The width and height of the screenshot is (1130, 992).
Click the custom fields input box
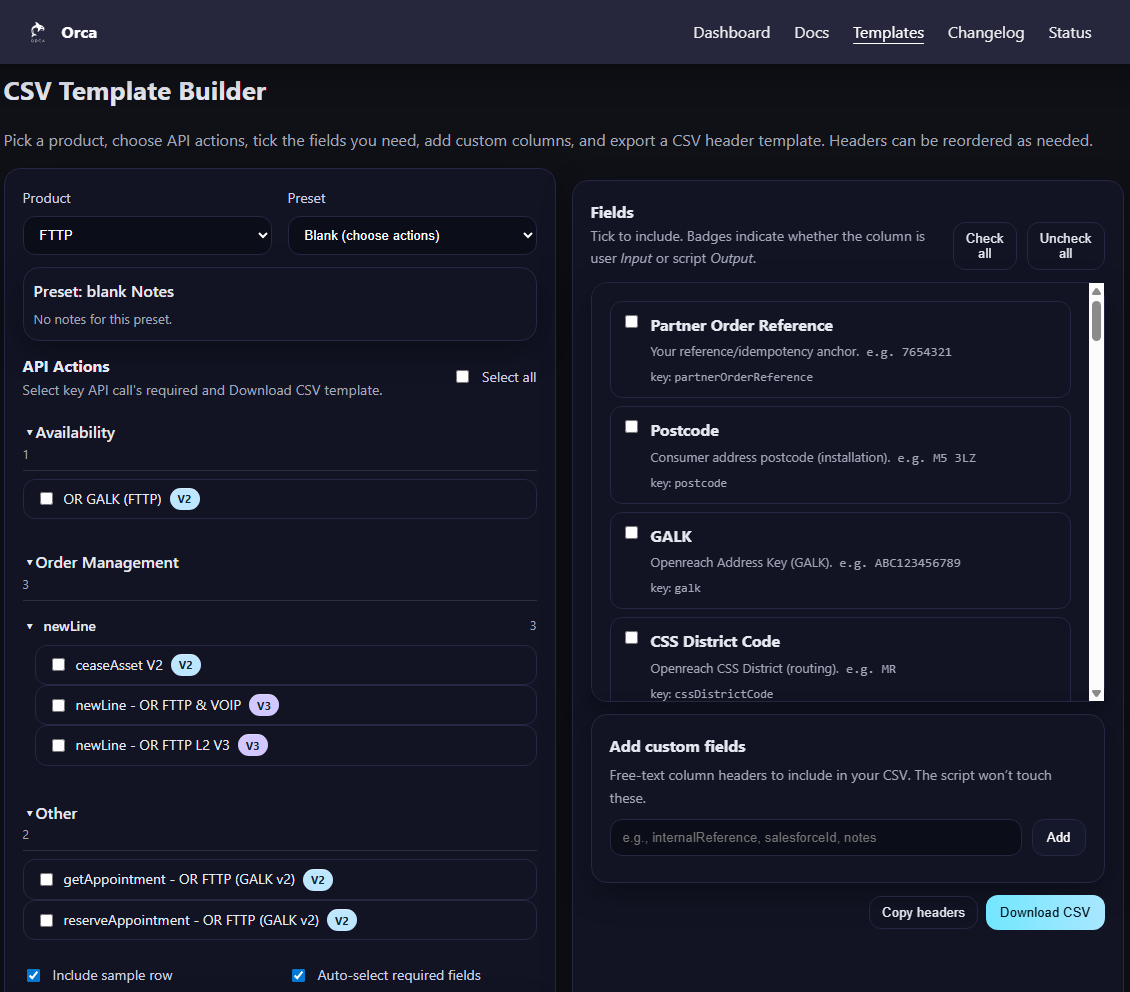pos(815,837)
